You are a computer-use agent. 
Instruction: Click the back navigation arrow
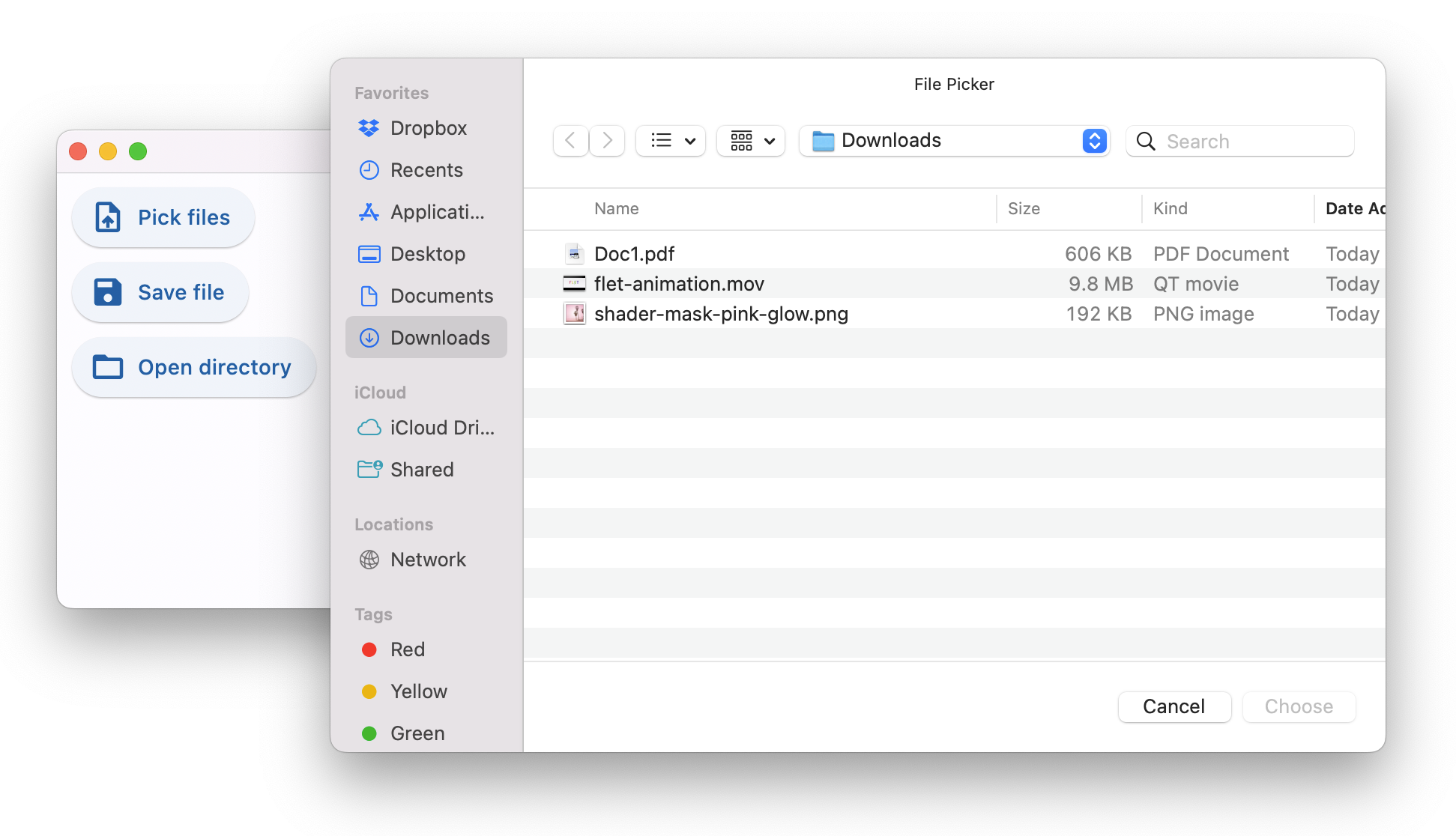pyautogui.click(x=570, y=140)
